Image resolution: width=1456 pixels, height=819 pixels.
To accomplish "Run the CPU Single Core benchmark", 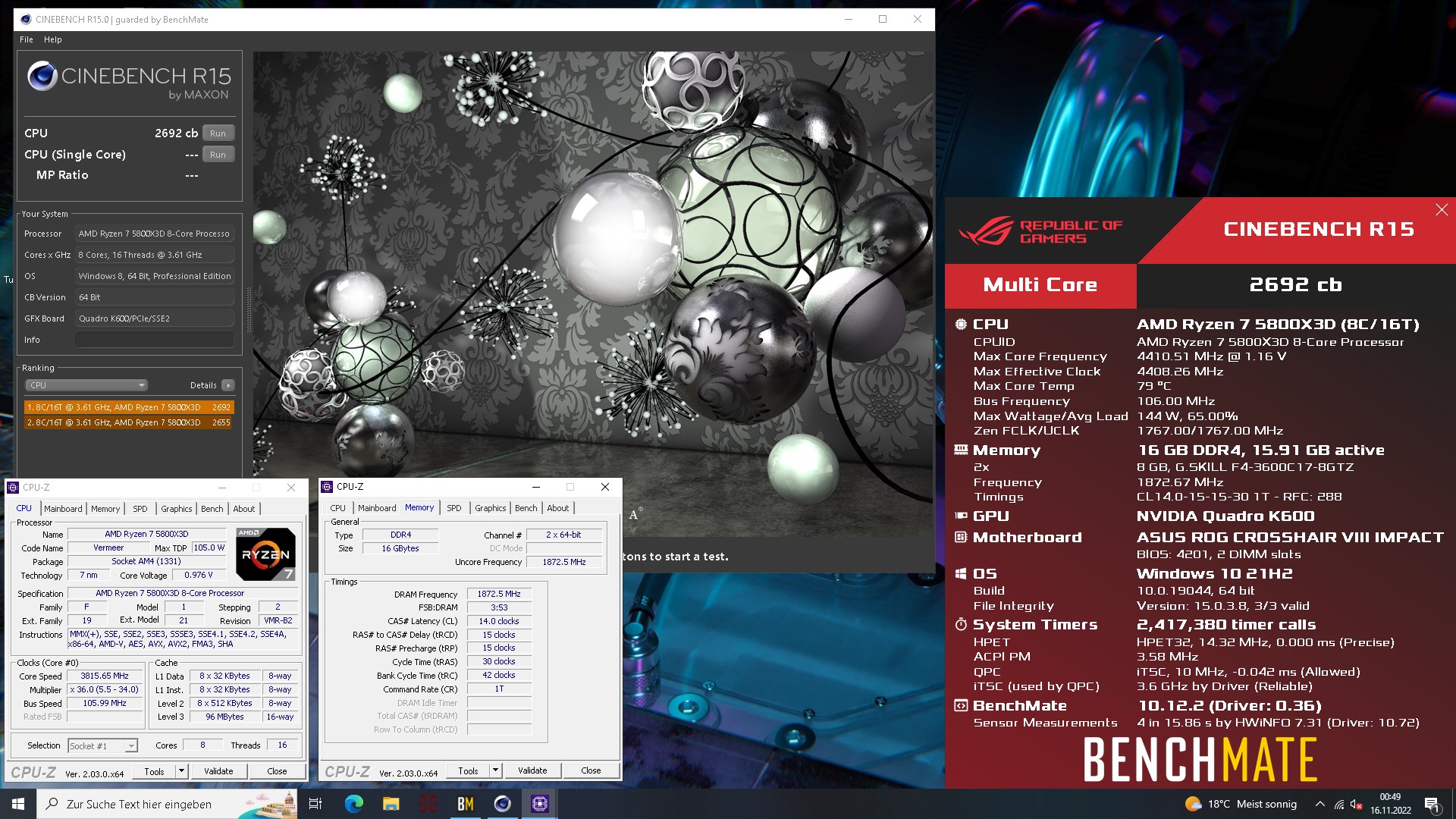I will click(218, 155).
